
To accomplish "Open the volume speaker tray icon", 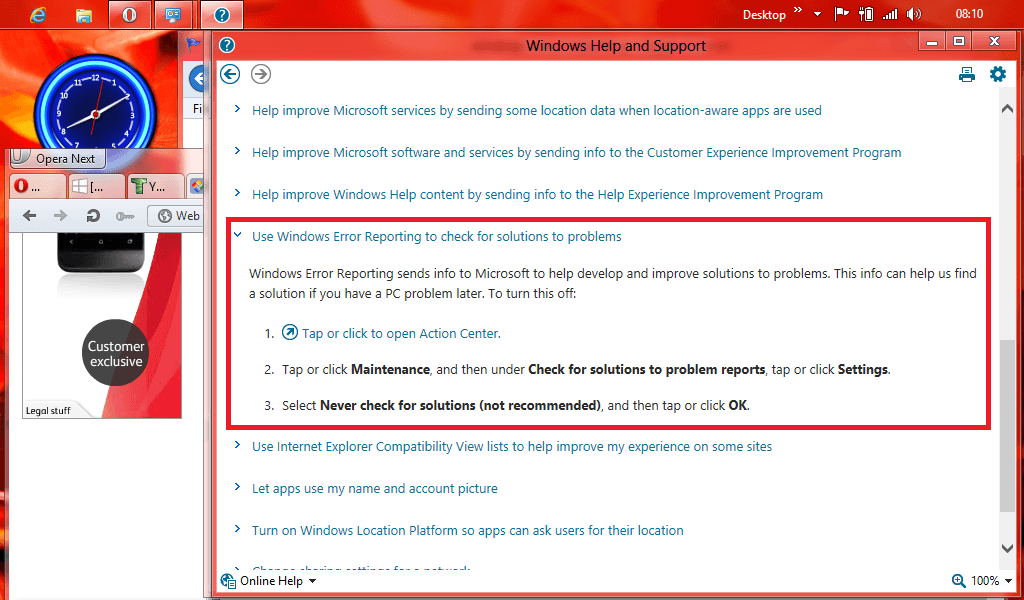I will [x=914, y=14].
